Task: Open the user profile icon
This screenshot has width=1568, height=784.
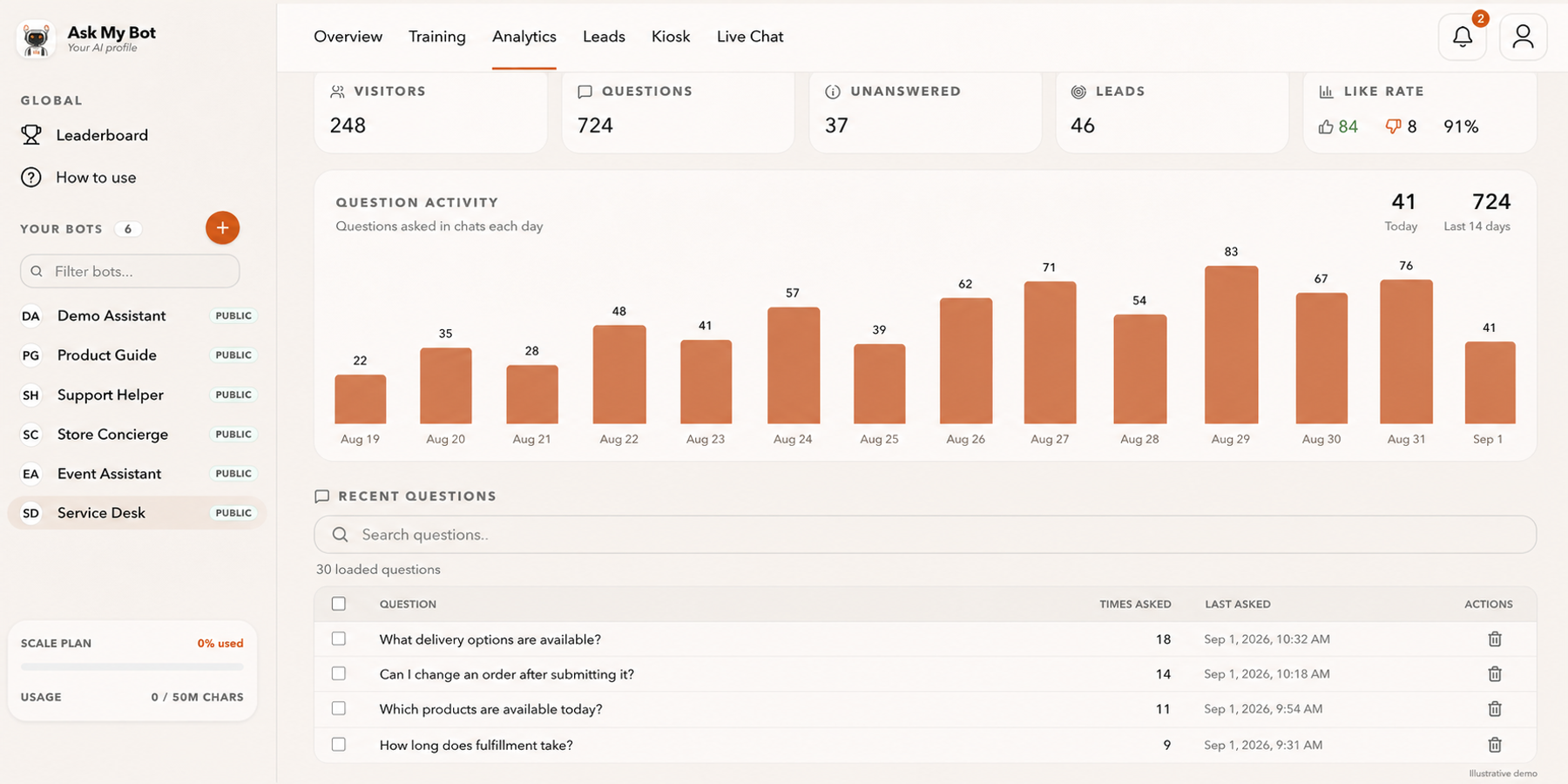Action: (1523, 37)
